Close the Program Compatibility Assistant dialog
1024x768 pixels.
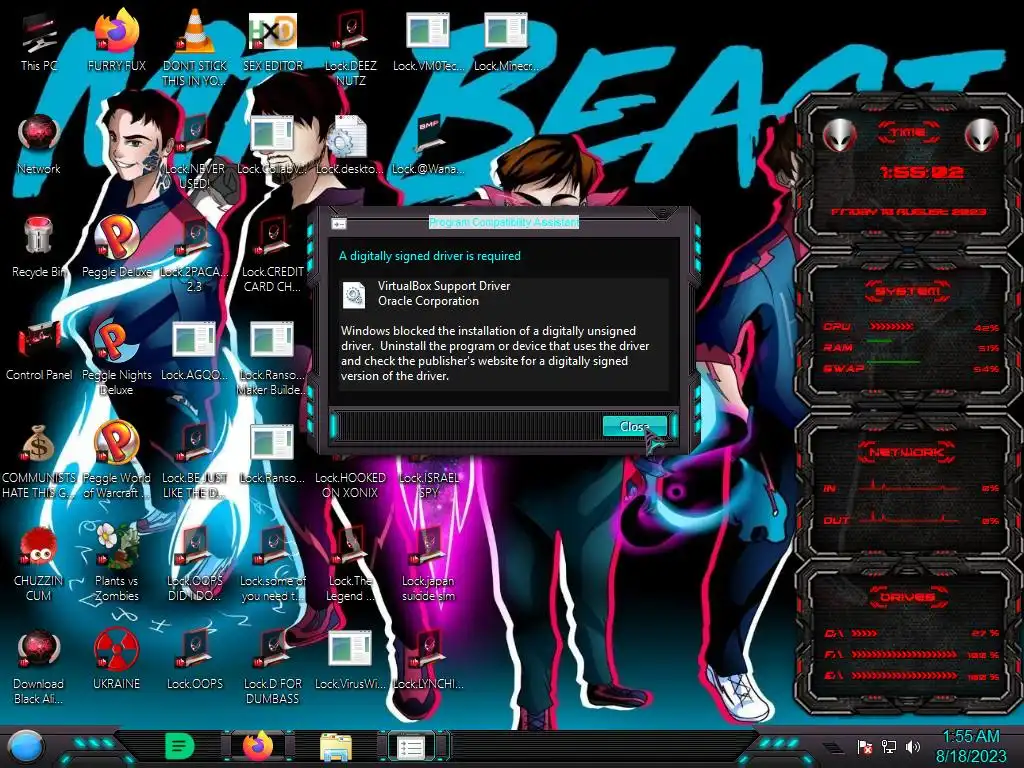pos(634,426)
